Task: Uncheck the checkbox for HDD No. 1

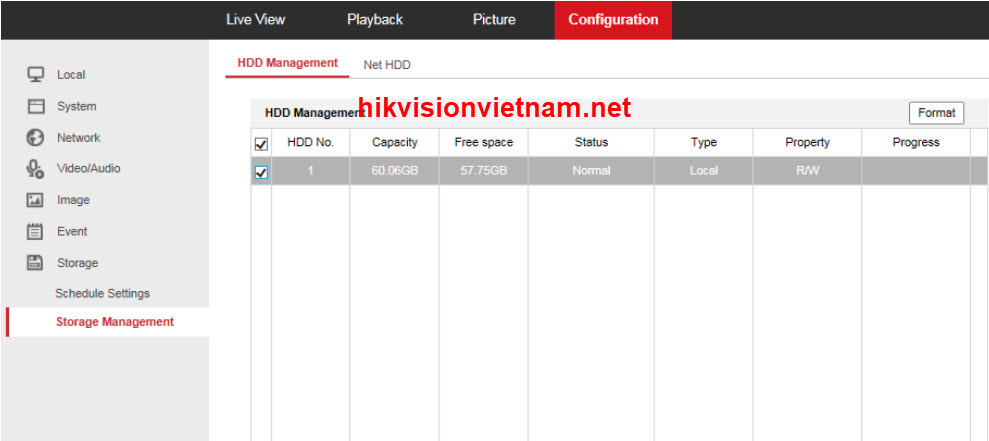Action: 260,172
